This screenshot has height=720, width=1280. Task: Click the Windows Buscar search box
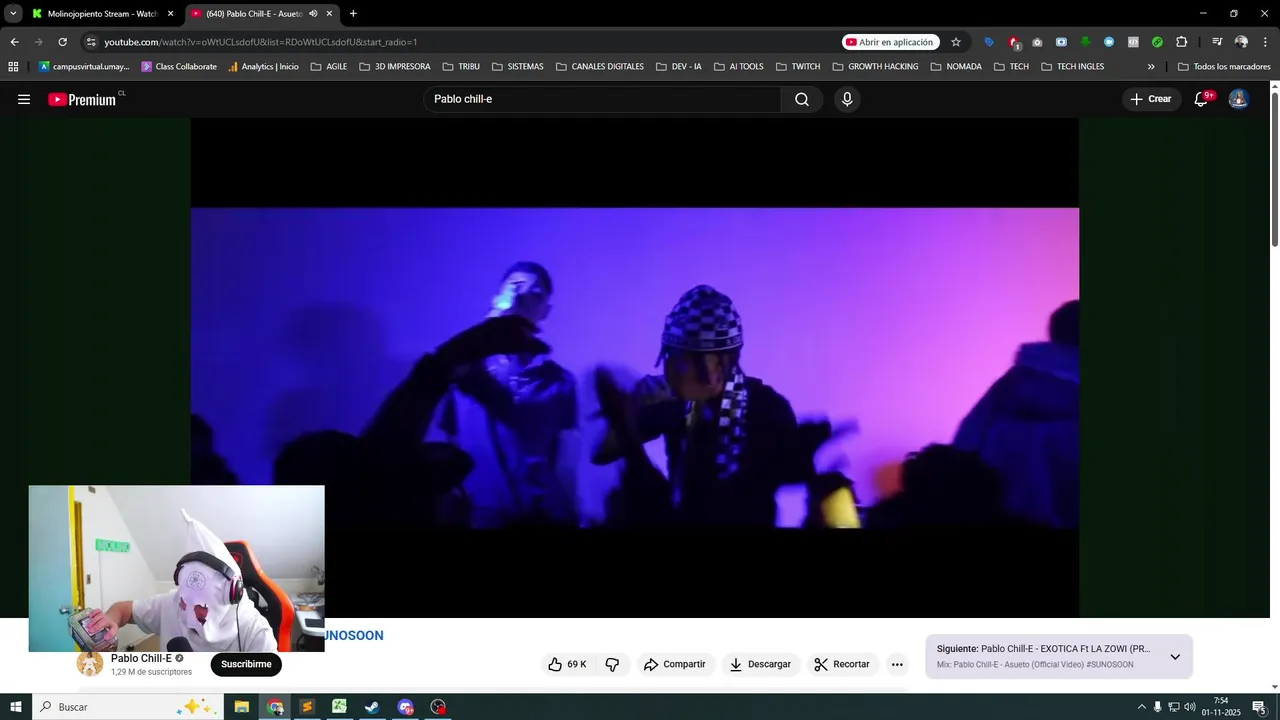[x=127, y=707]
